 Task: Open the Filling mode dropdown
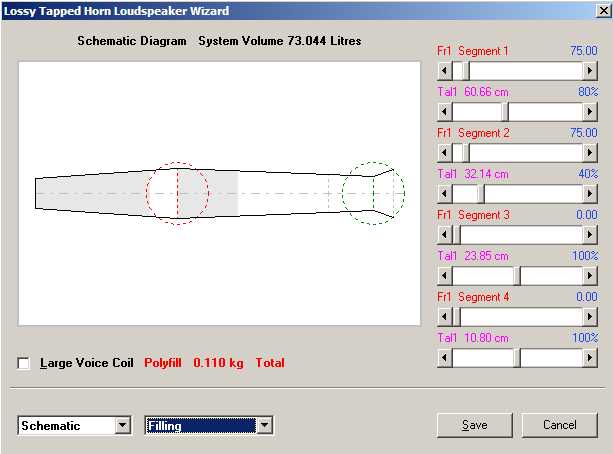click(x=264, y=425)
